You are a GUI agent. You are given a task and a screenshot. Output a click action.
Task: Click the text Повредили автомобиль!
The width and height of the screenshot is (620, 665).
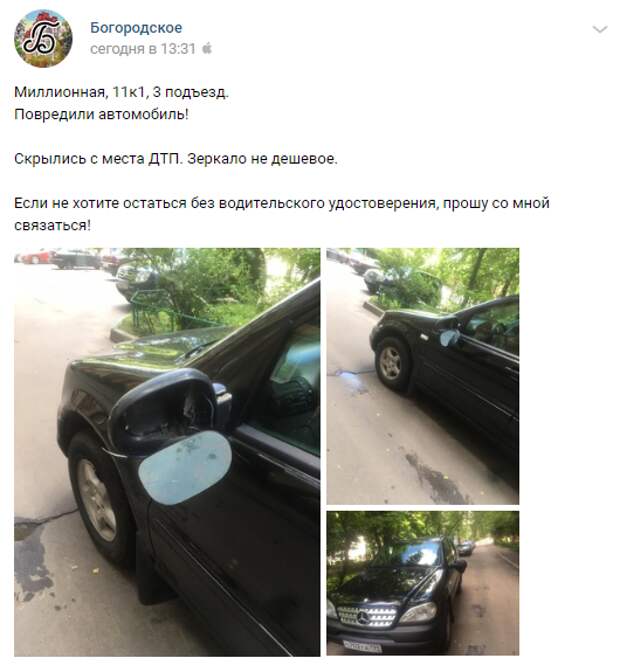(x=101, y=115)
